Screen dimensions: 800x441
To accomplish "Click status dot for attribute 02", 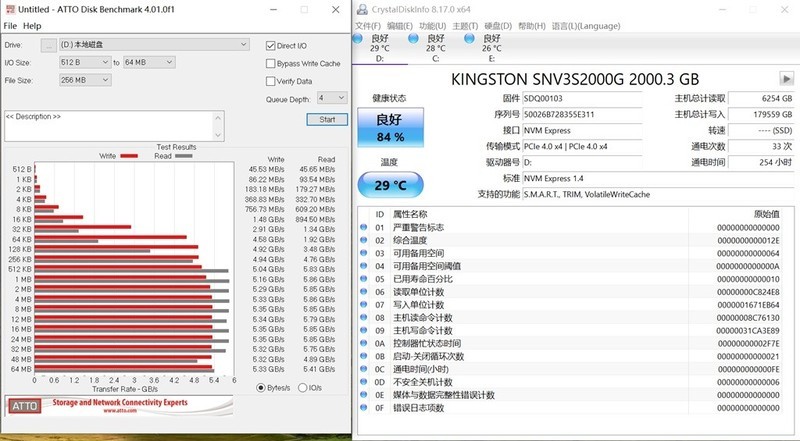I will coord(363,240).
